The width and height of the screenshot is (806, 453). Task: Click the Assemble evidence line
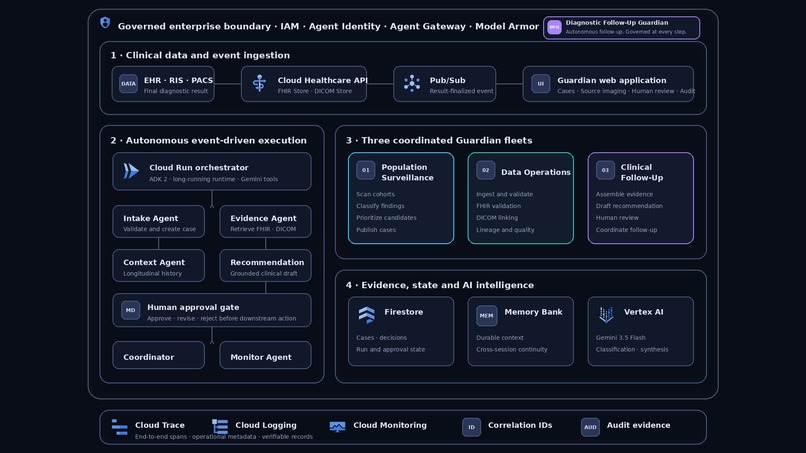pos(624,194)
